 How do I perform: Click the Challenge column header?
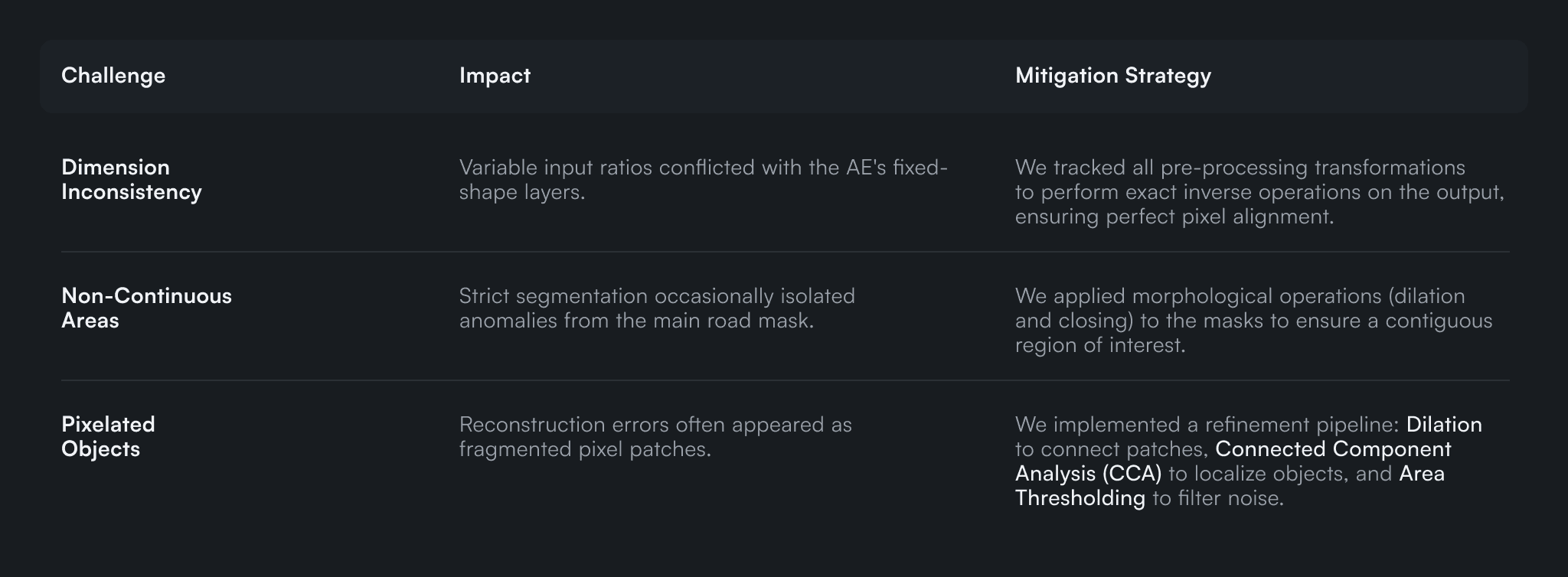(113, 76)
